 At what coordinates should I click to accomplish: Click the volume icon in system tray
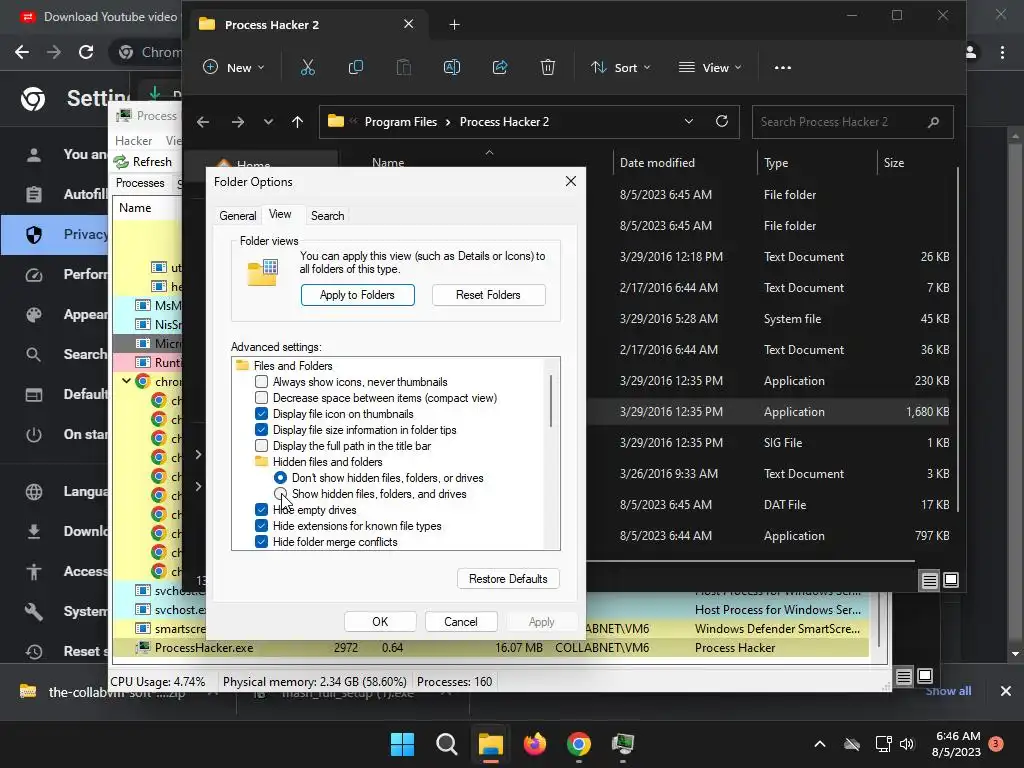[x=906, y=744]
